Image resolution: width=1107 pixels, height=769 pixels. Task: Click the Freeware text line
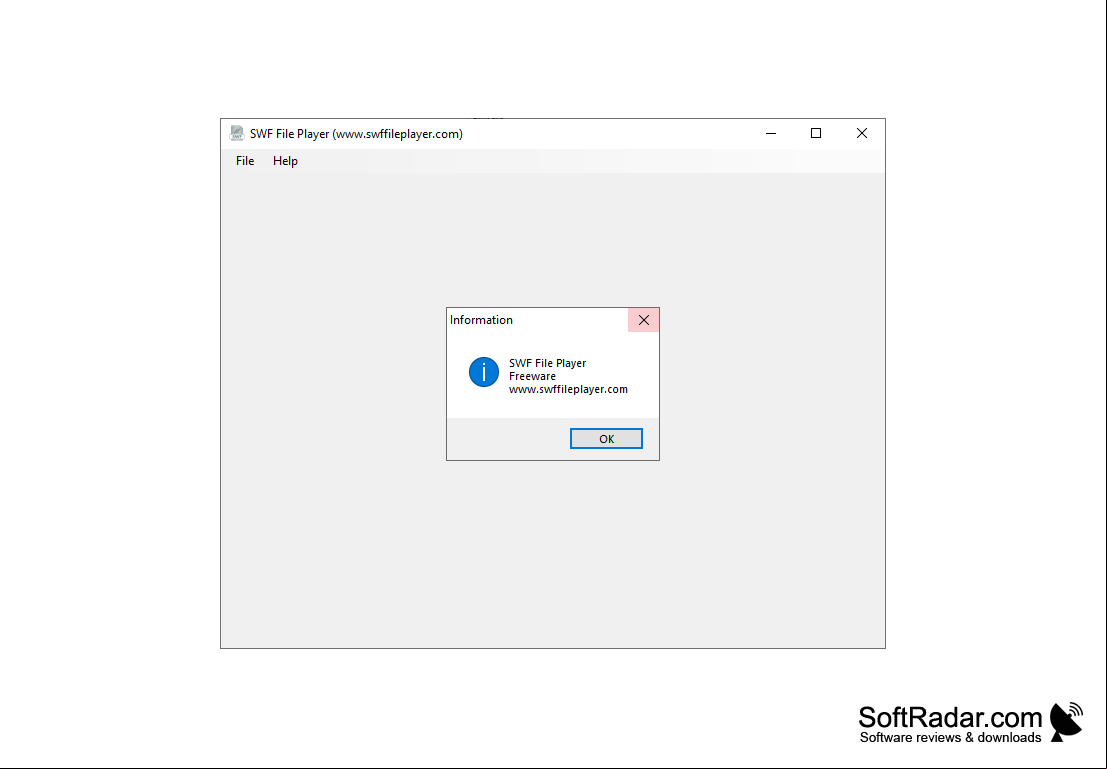tap(532, 376)
